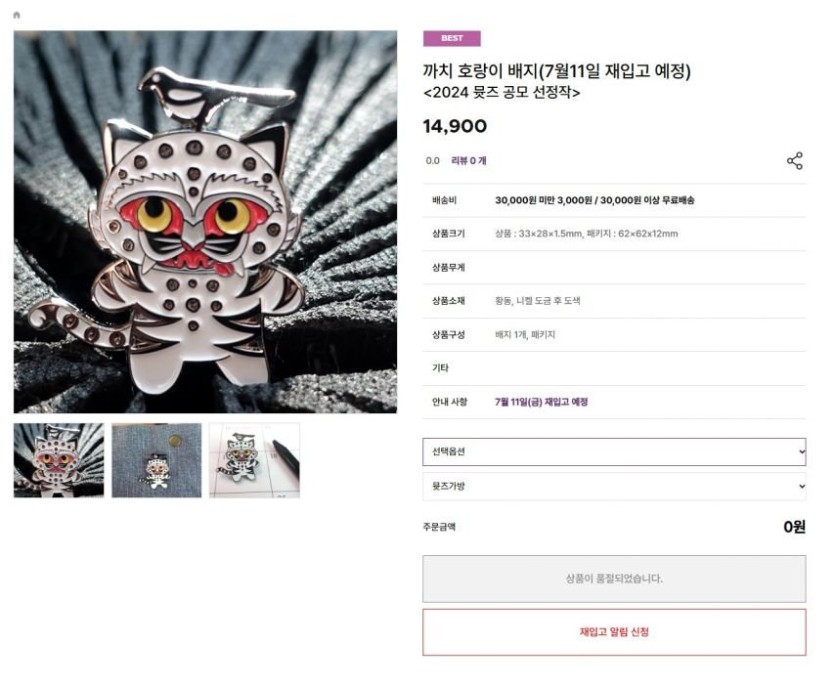Click the 7월 11일(금) 재입고 예정 notice
The image size is (835, 686).
click(x=541, y=402)
